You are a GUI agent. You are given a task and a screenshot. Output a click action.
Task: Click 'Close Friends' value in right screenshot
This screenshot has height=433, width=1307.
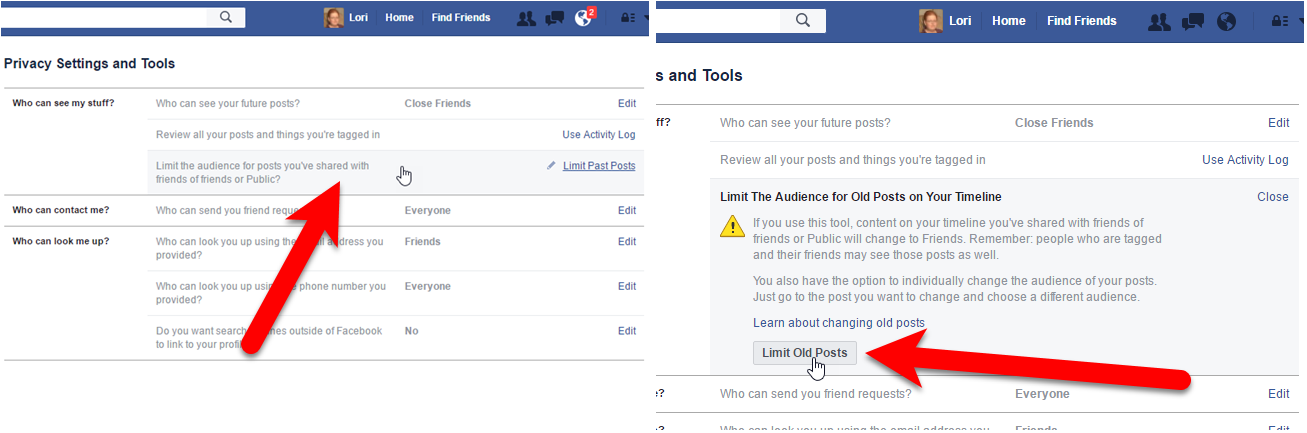[1054, 123]
